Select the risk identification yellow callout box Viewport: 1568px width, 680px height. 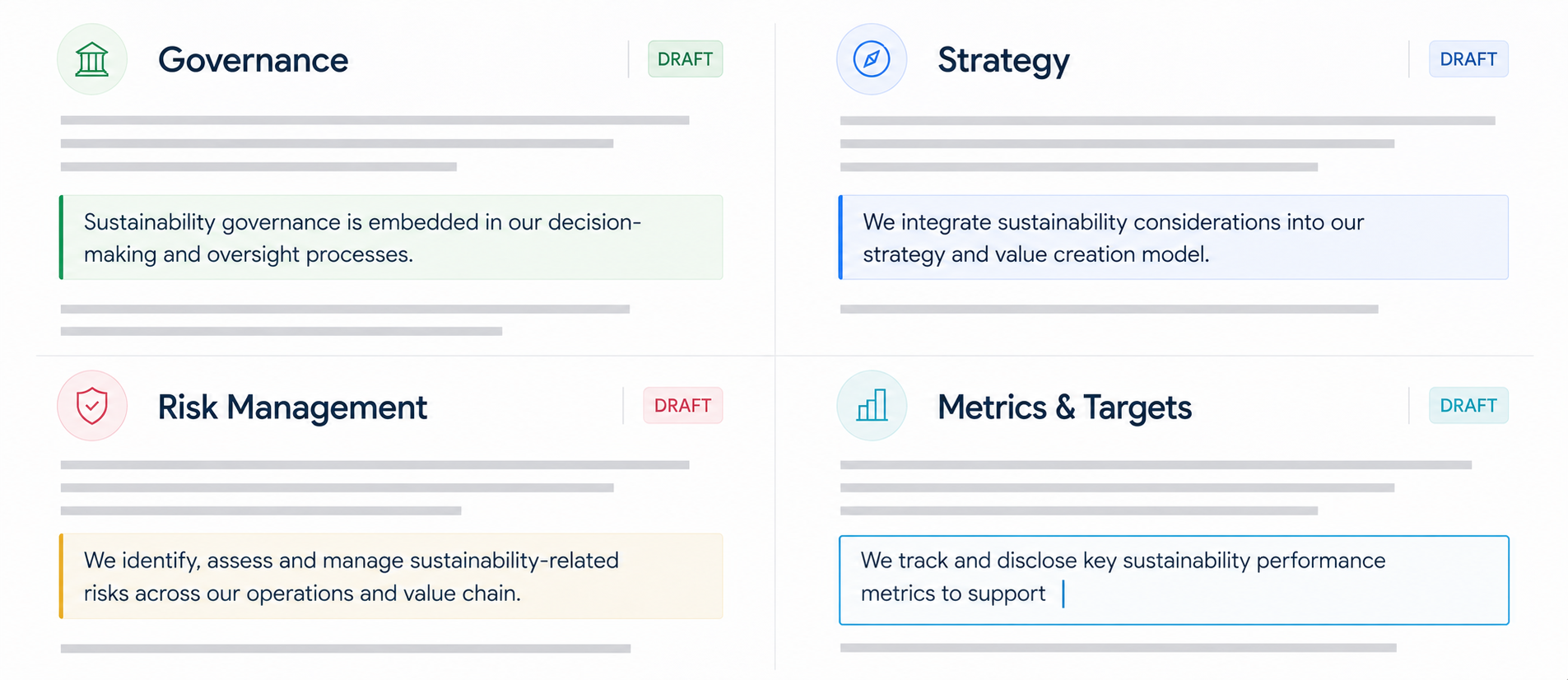[391, 576]
